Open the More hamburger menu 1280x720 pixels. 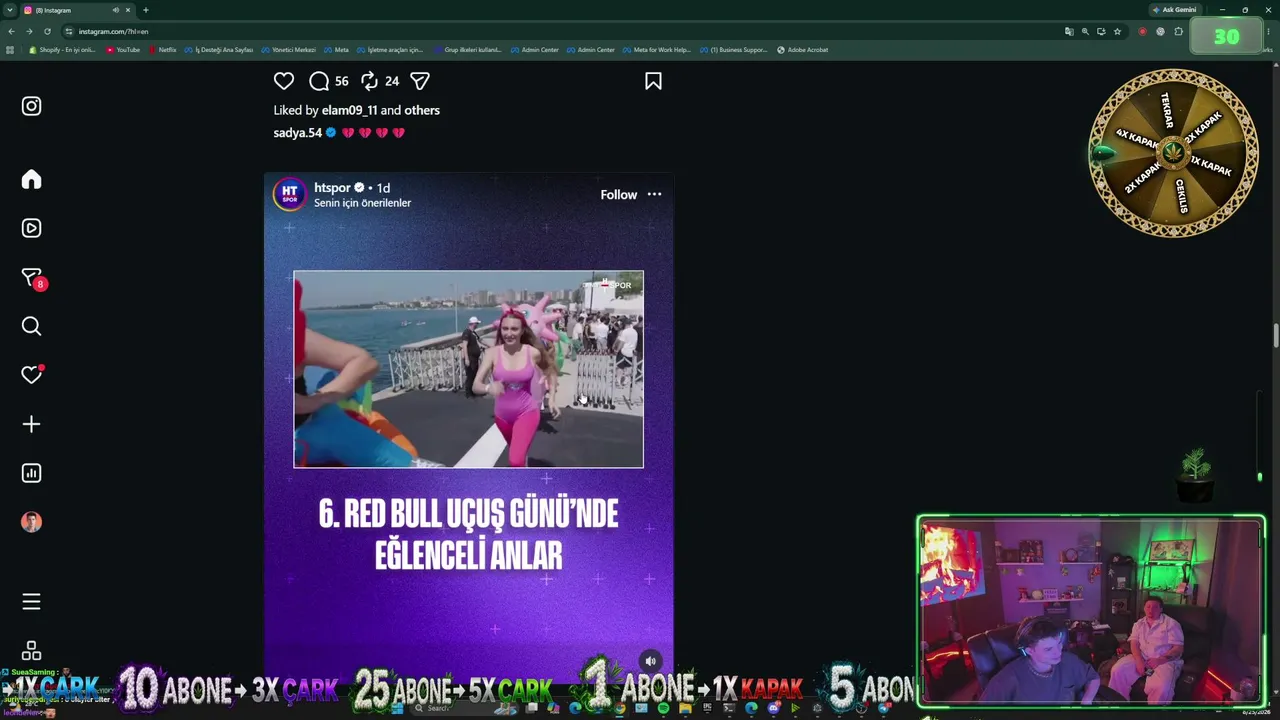(31, 602)
